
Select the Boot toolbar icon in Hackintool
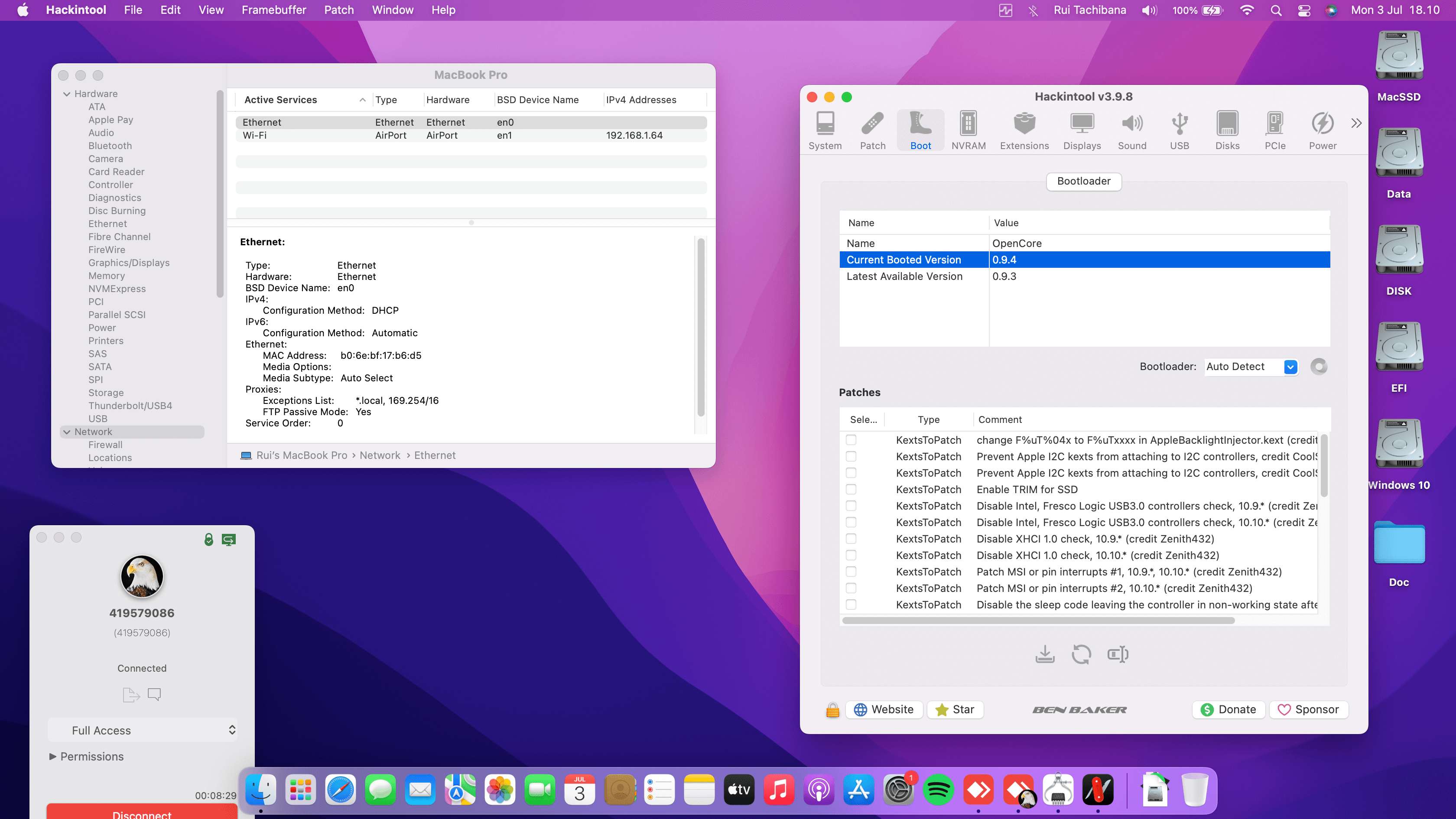[920, 130]
